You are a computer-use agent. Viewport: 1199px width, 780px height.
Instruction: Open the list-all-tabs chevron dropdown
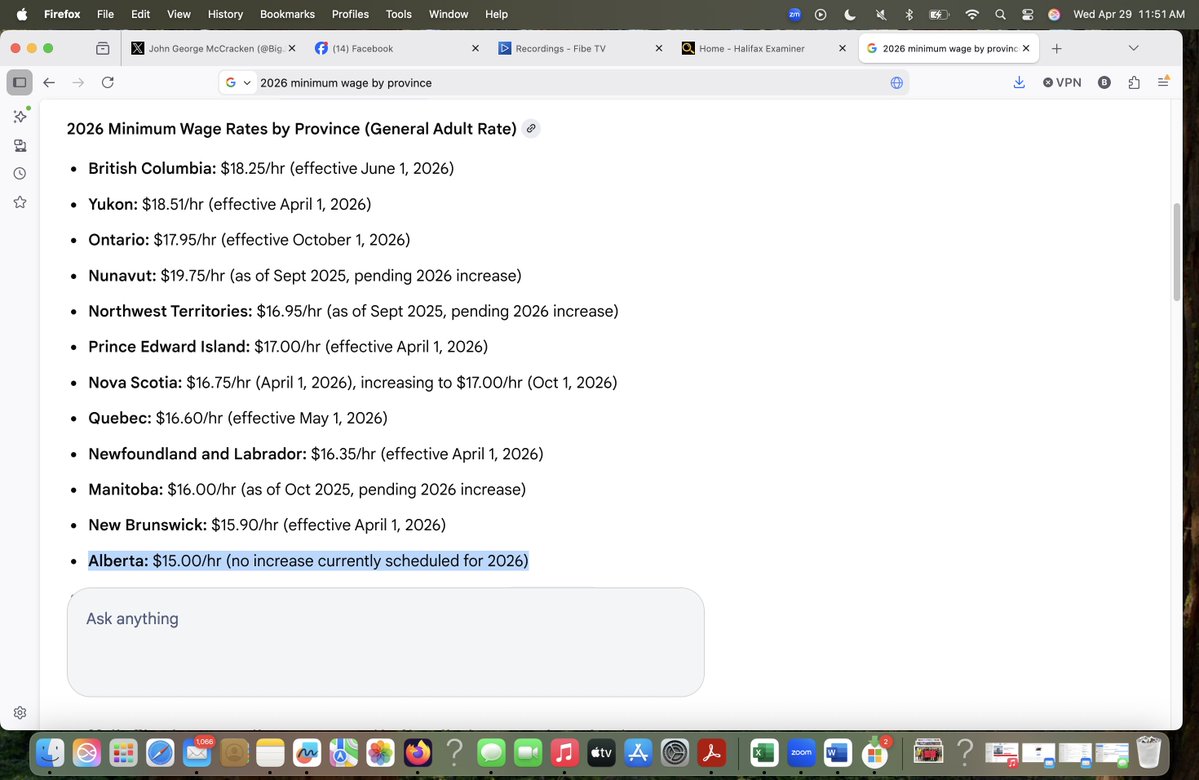pyautogui.click(x=1133, y=47)
